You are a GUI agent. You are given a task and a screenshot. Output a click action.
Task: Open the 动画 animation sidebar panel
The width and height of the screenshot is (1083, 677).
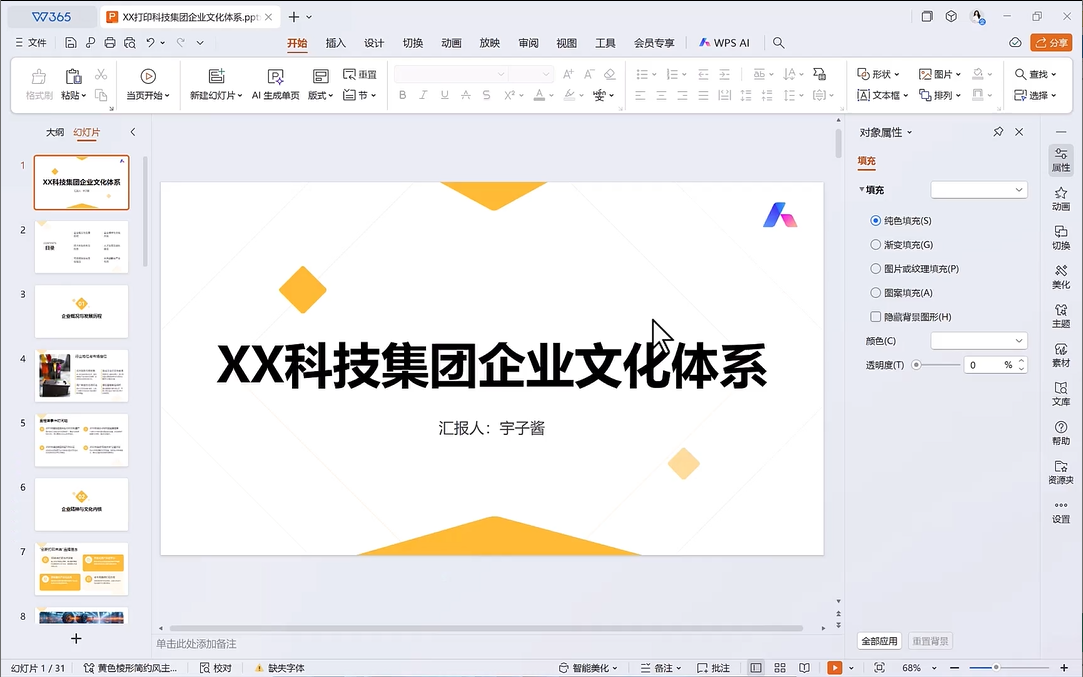(x=1061, y=198)
